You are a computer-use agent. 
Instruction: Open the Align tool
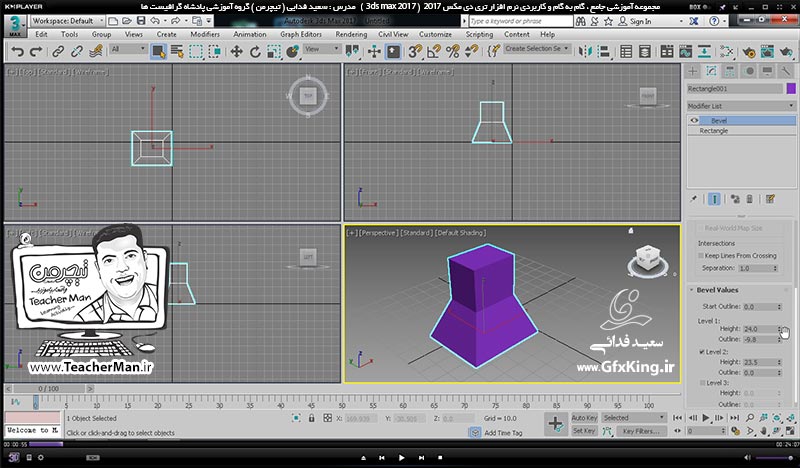(x=604, y=52)
